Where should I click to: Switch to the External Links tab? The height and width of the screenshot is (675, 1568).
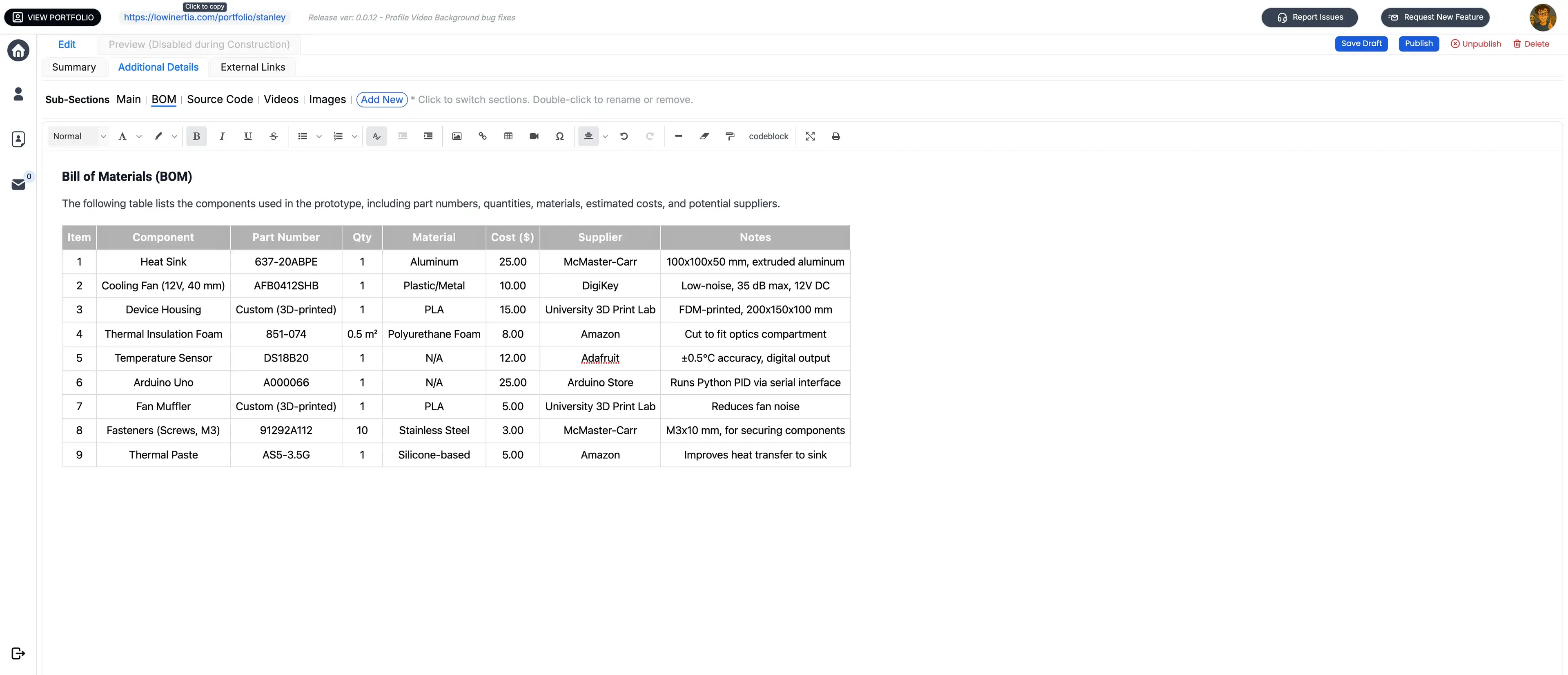click(x=253, y=67)
